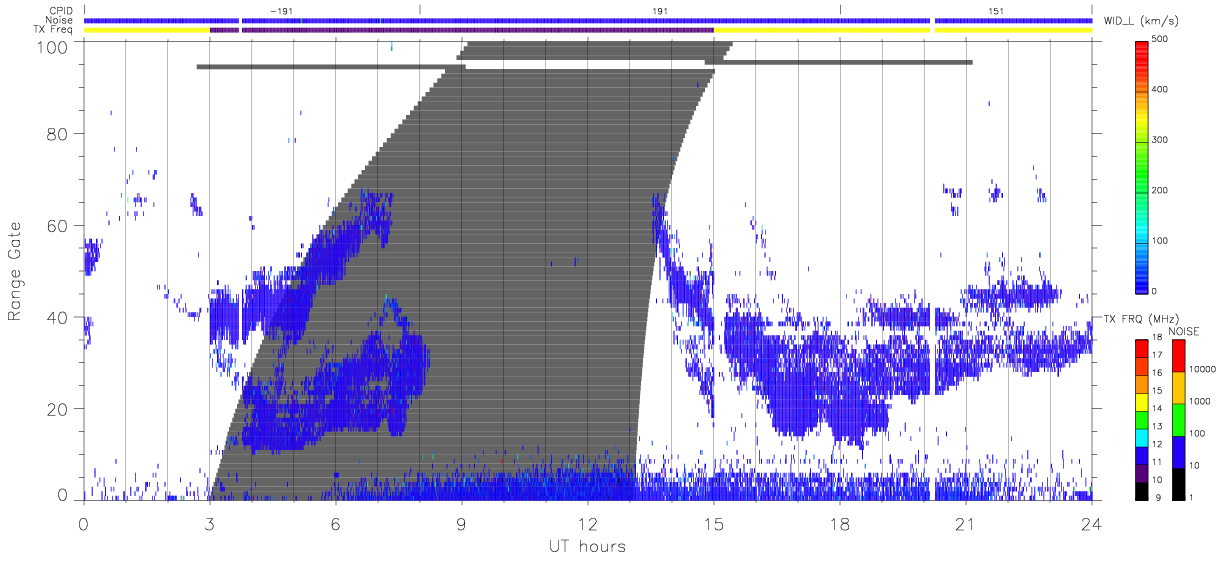Click the '14' tick on TX FRQ legend
The width and height of the screenshot is (1228, 567).
coord(1156,410)
